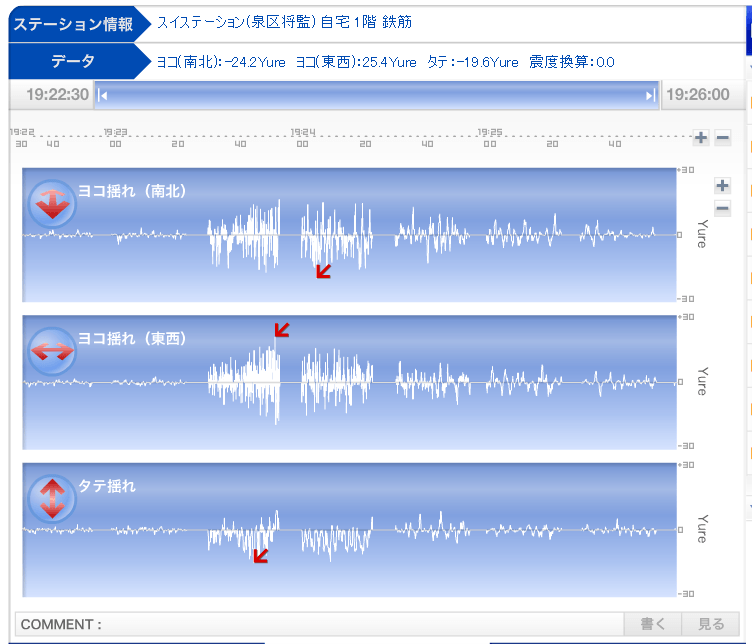Click the ヨコ(東西):25.4Yure value
The width and height of the screenshot is (752, 644).
(x=356, y=62)
